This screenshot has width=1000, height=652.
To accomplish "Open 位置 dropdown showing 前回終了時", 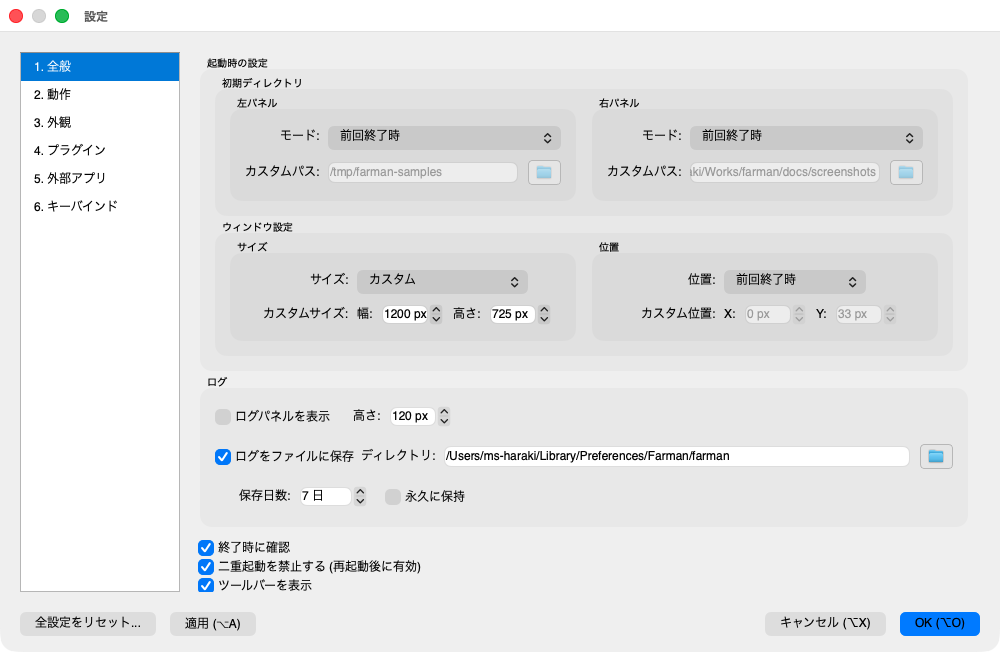I will tap(795, 281).
